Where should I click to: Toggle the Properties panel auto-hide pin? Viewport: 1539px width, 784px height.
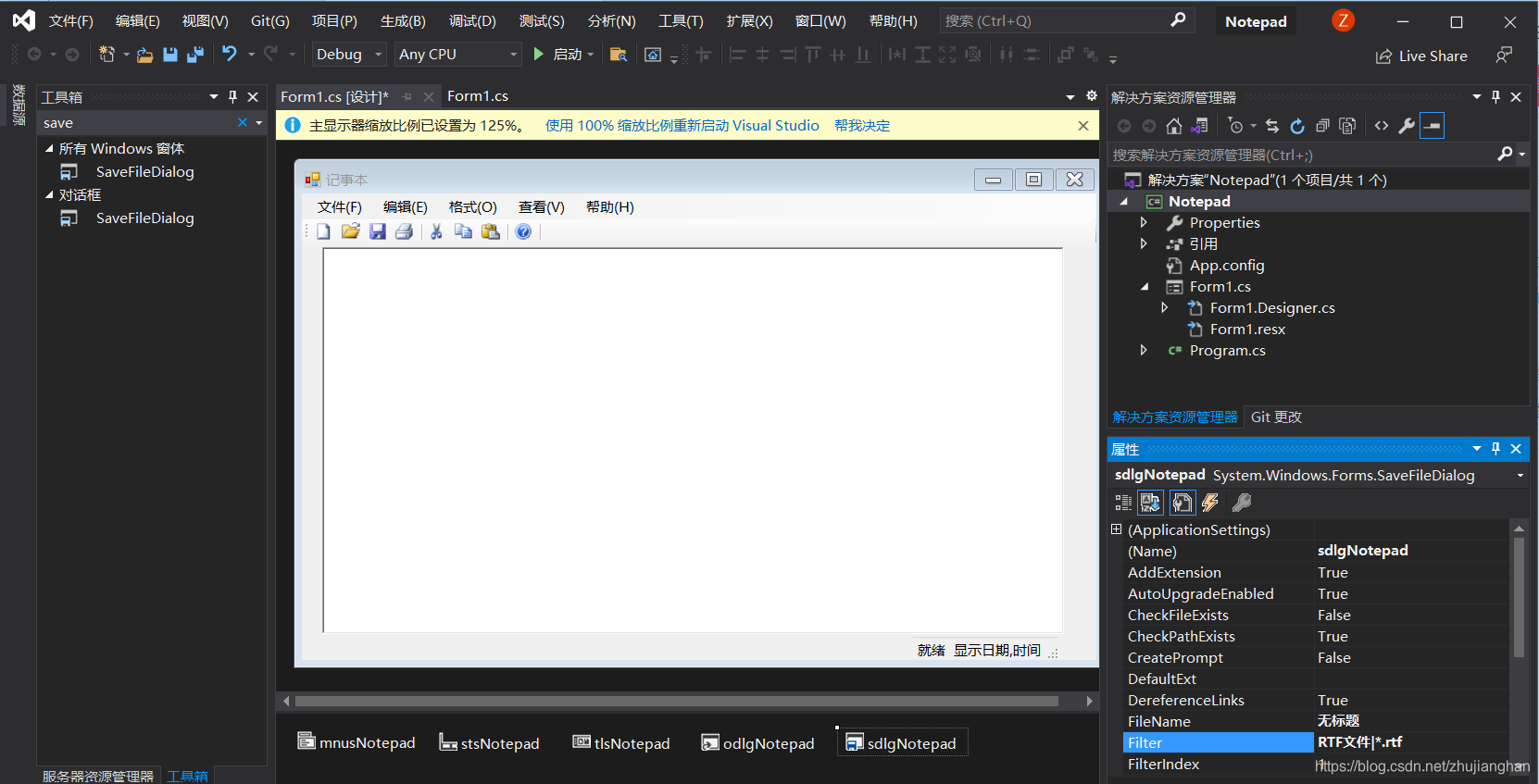coord(1495,449)
